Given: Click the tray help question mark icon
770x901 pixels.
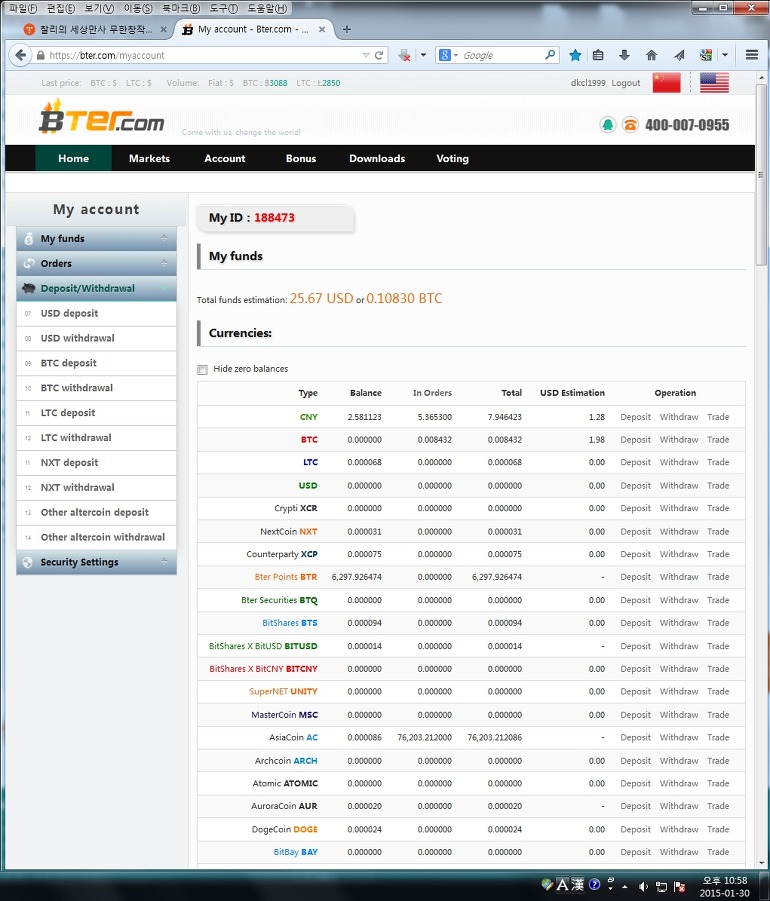Looking at the screenshot, I should click(x=595, y=884).
